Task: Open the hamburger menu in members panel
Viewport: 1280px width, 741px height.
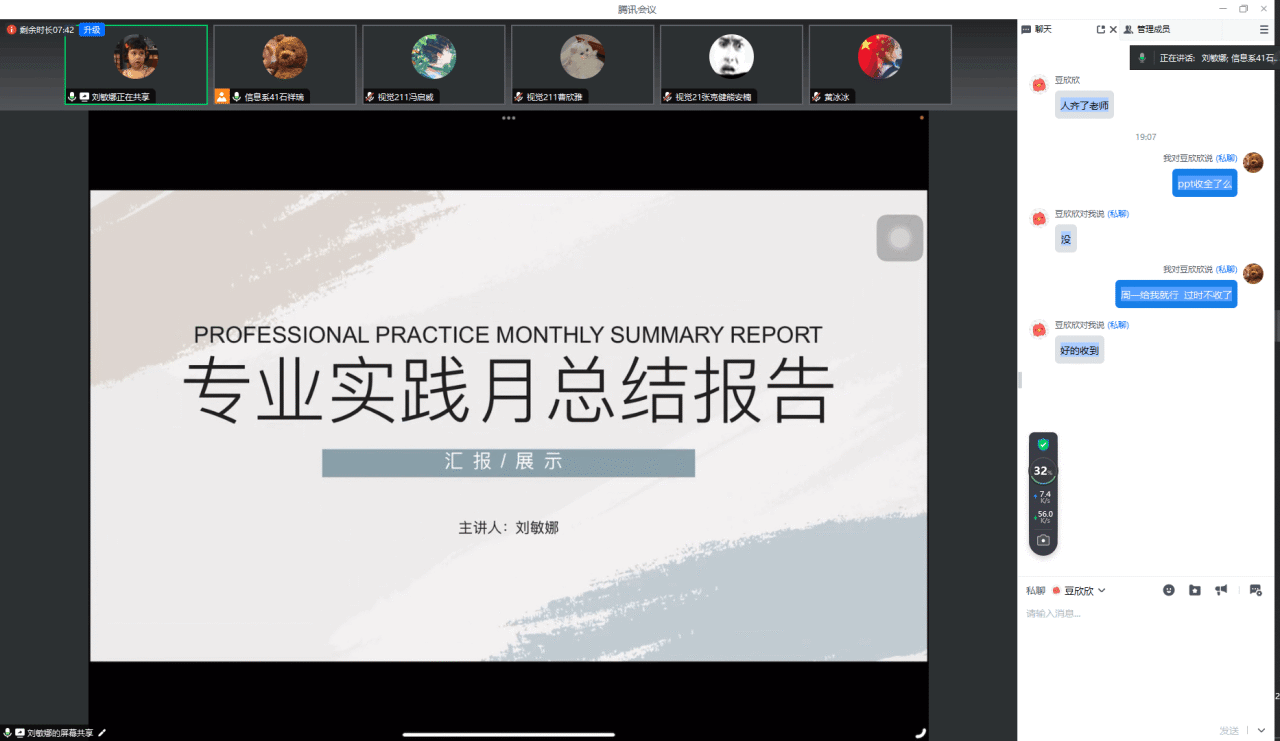Action: (x=1263, y=30)
